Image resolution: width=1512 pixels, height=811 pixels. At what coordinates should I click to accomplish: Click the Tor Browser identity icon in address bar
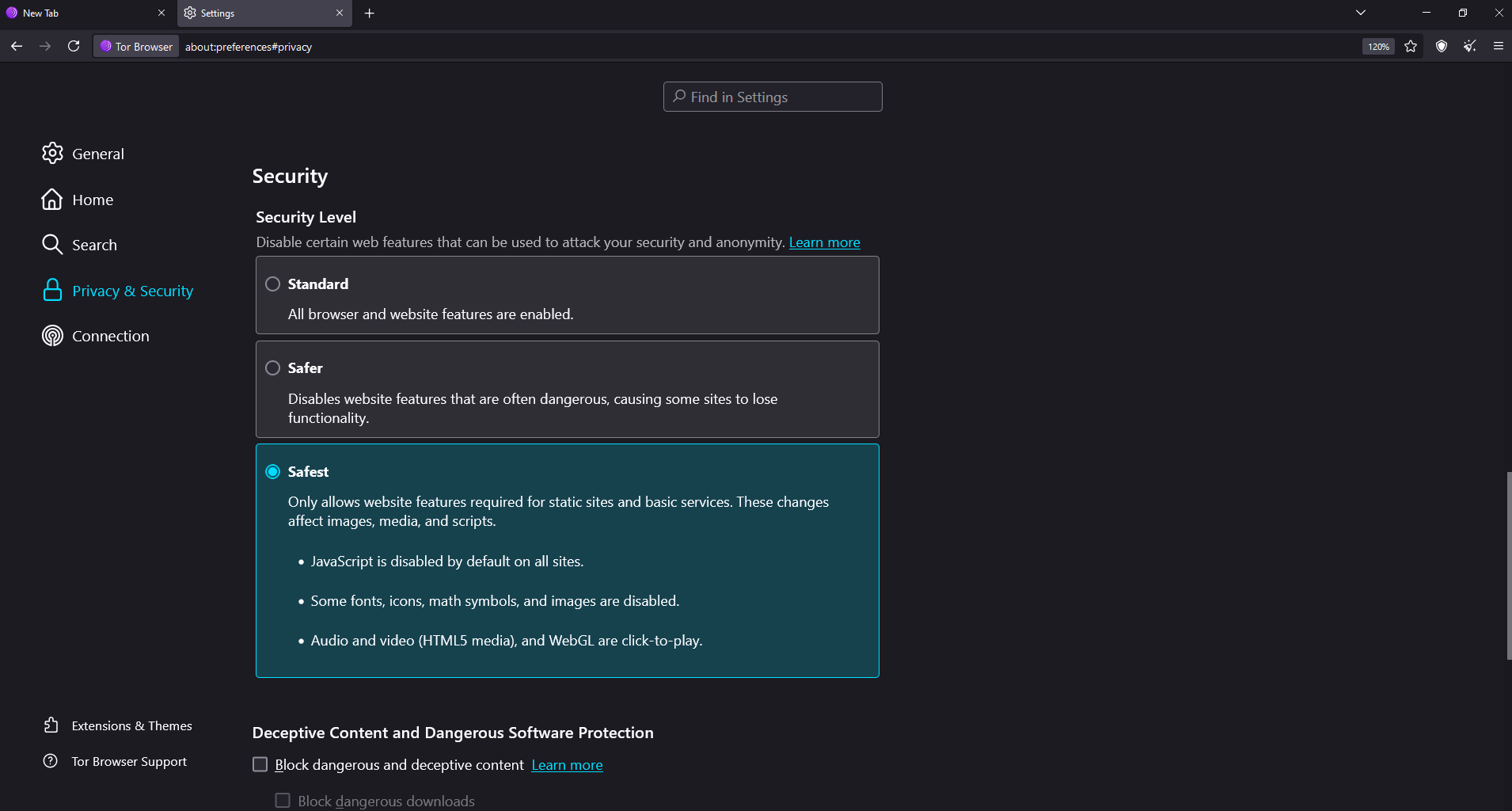[136, 47]
